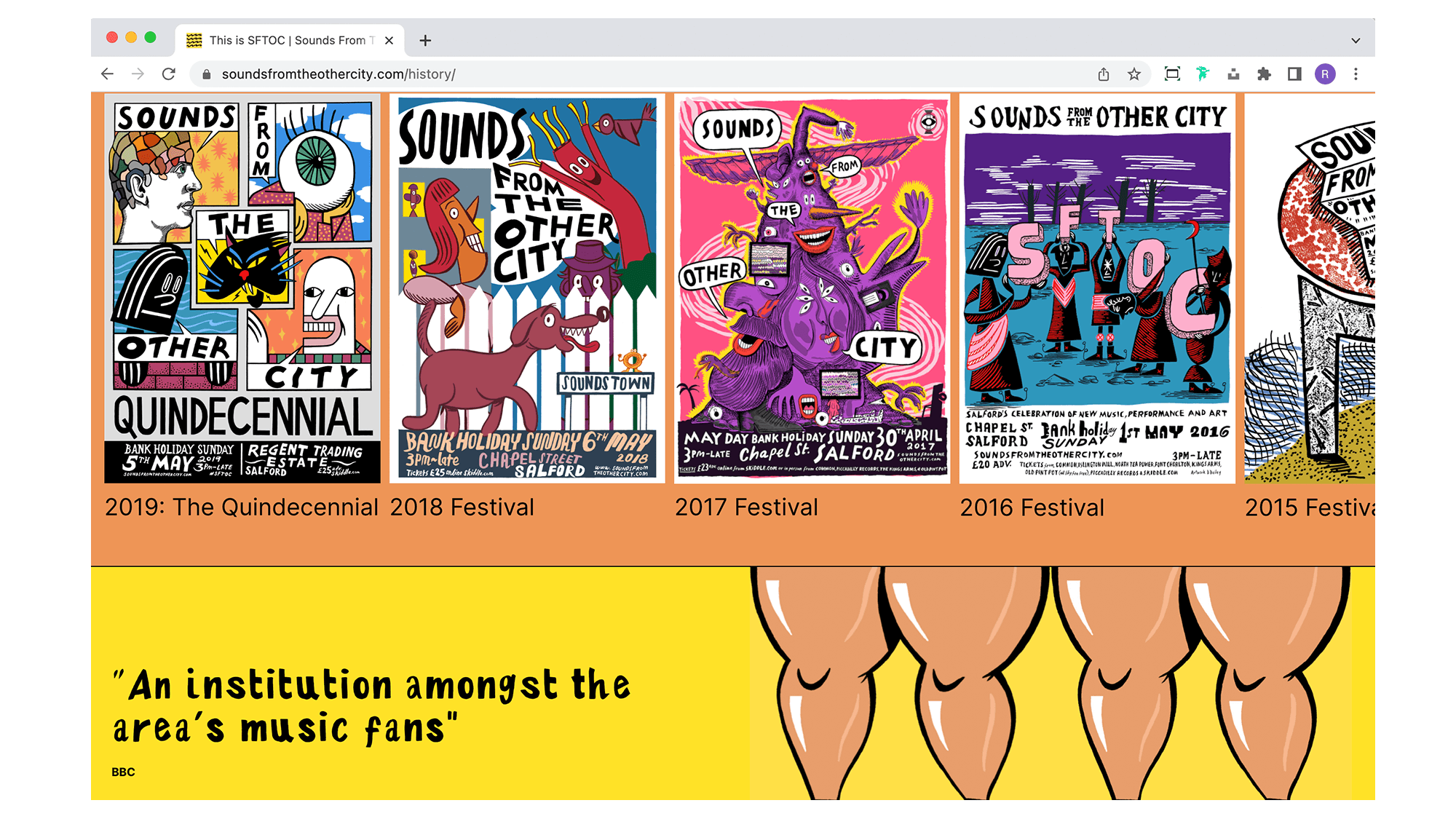
Task: Toggle the browser side panel
Action: [1294, 74]
